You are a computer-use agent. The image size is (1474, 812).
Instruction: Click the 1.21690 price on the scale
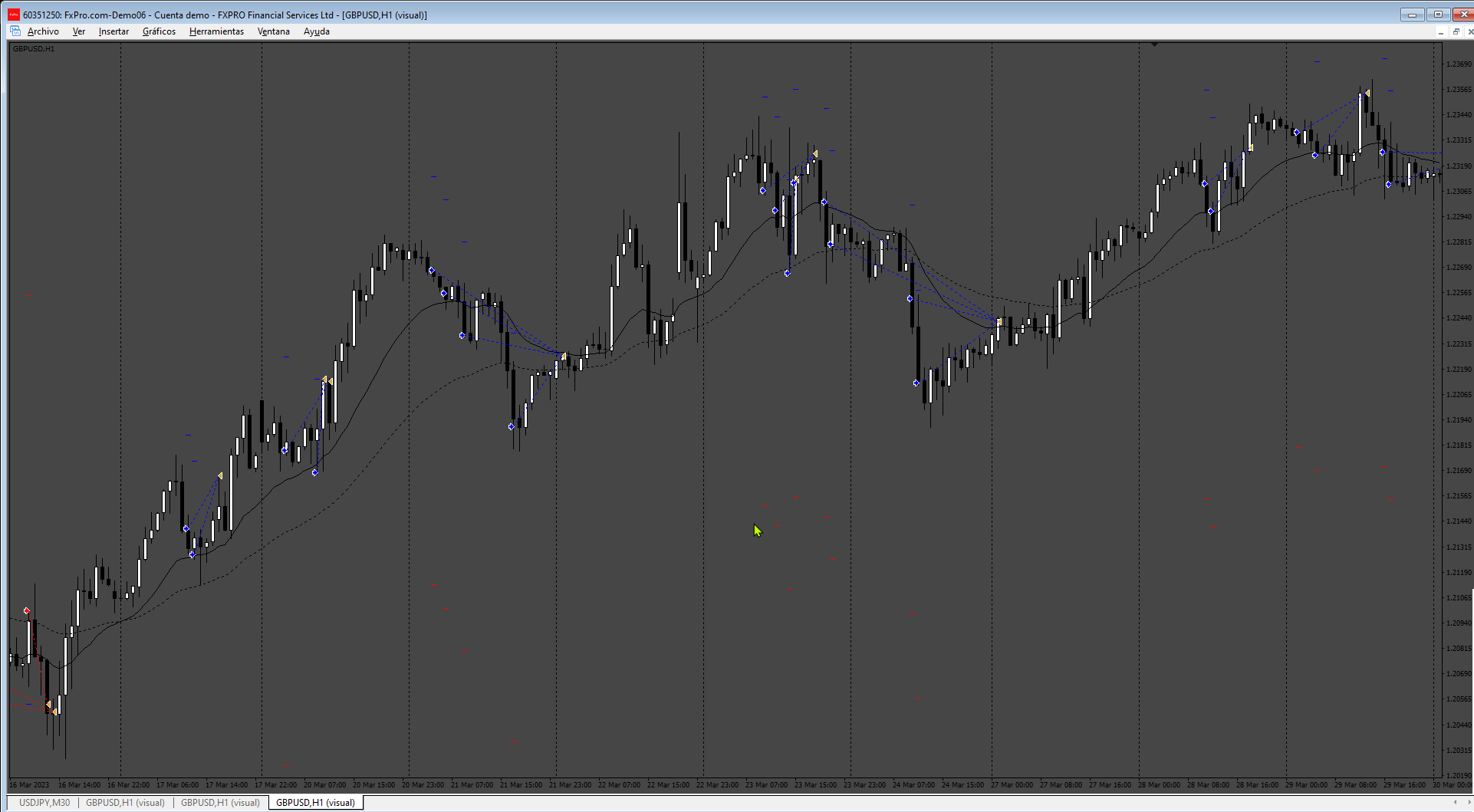point(1459,471)
